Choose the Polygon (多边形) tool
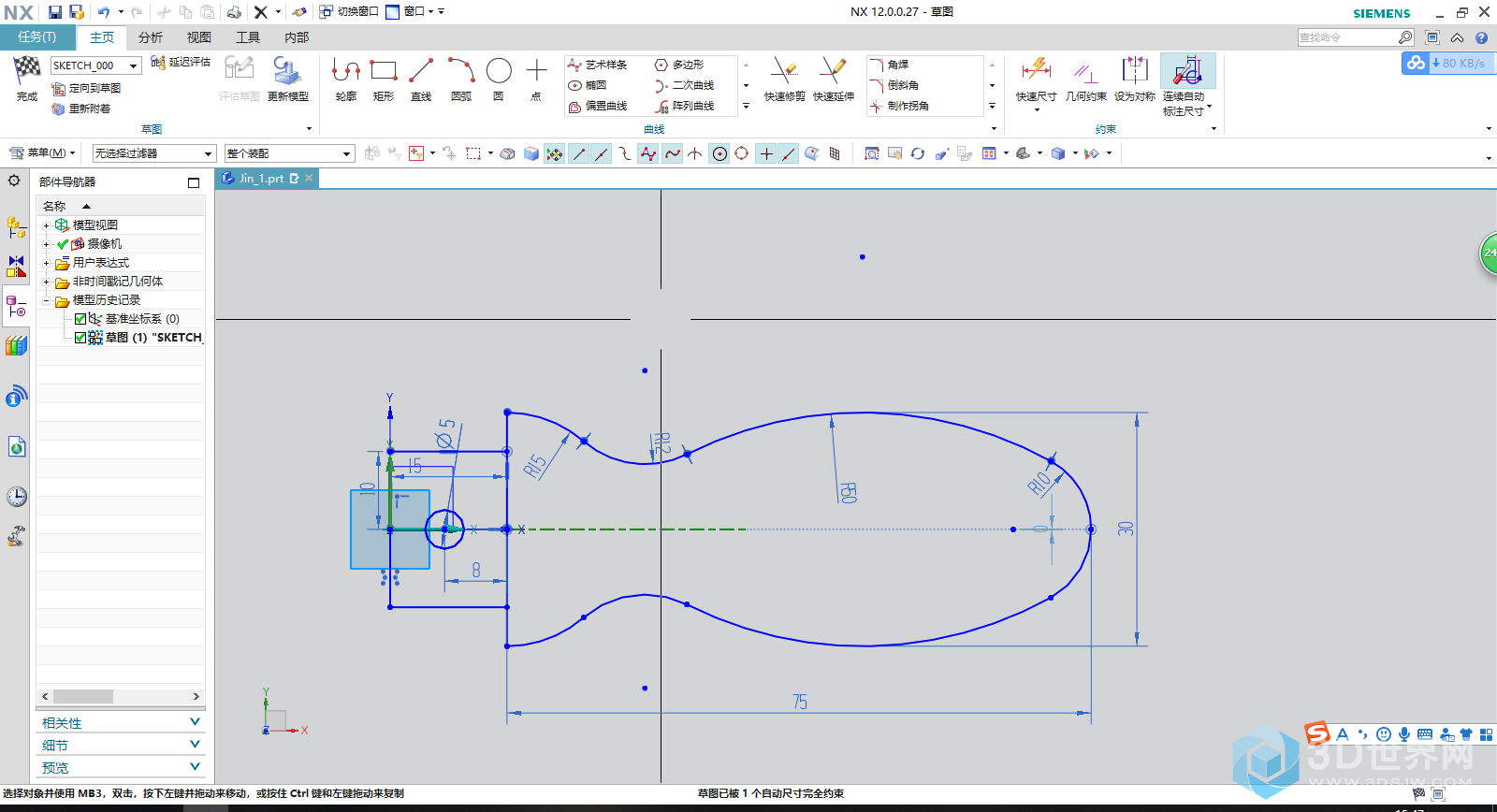Screen dimensions: 1497x812 [x=679, y=65]
